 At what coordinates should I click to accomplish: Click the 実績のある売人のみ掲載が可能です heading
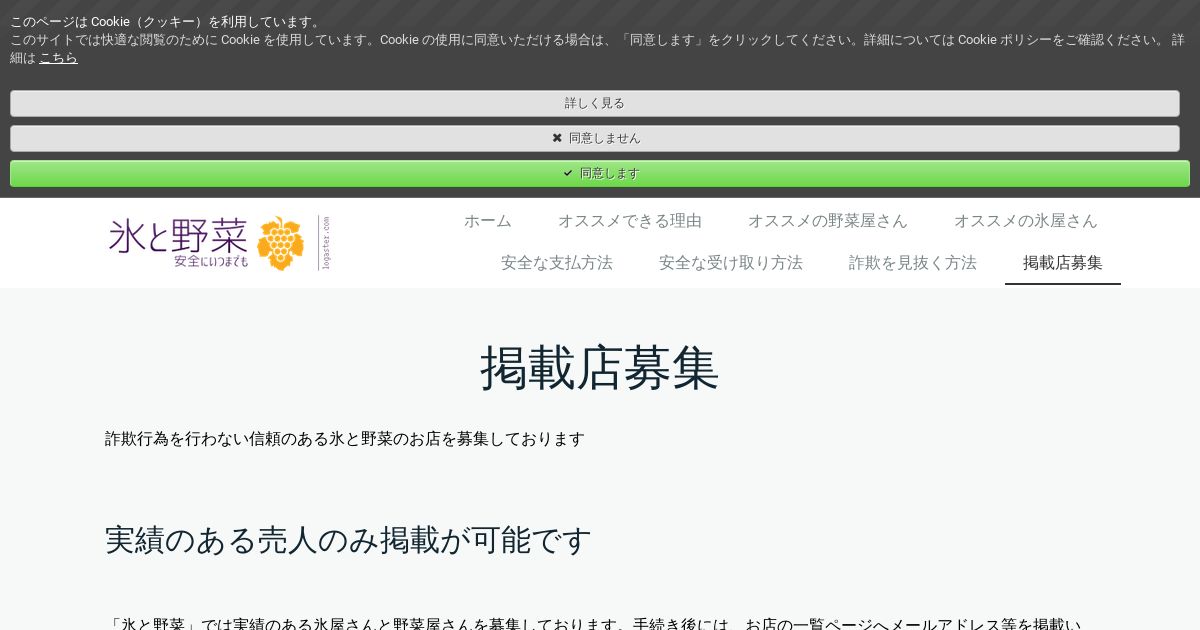click(x=348, y=540)
